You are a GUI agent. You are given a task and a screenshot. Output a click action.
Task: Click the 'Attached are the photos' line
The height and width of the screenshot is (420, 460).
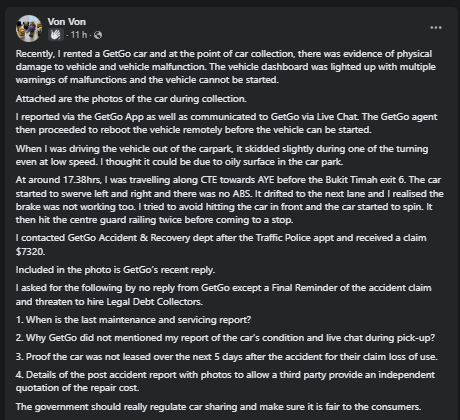131,99
